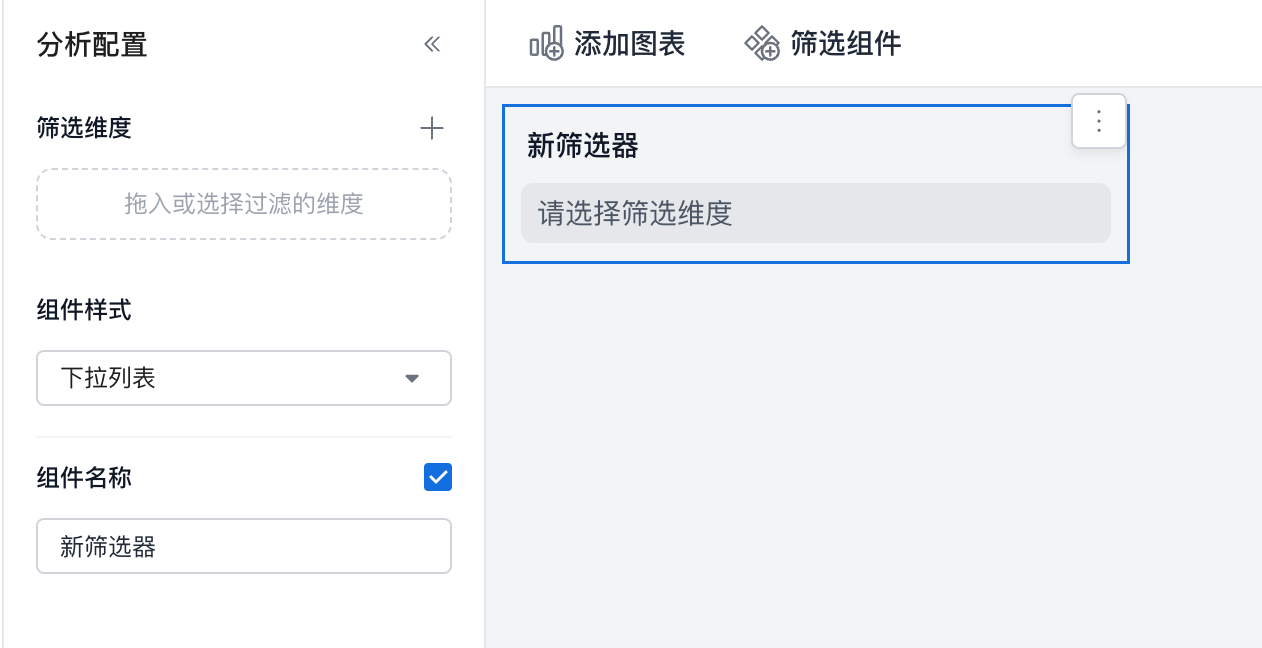Click the 组件样式 section label
The image size is (1262, 648).
click(x=84, y=310)
